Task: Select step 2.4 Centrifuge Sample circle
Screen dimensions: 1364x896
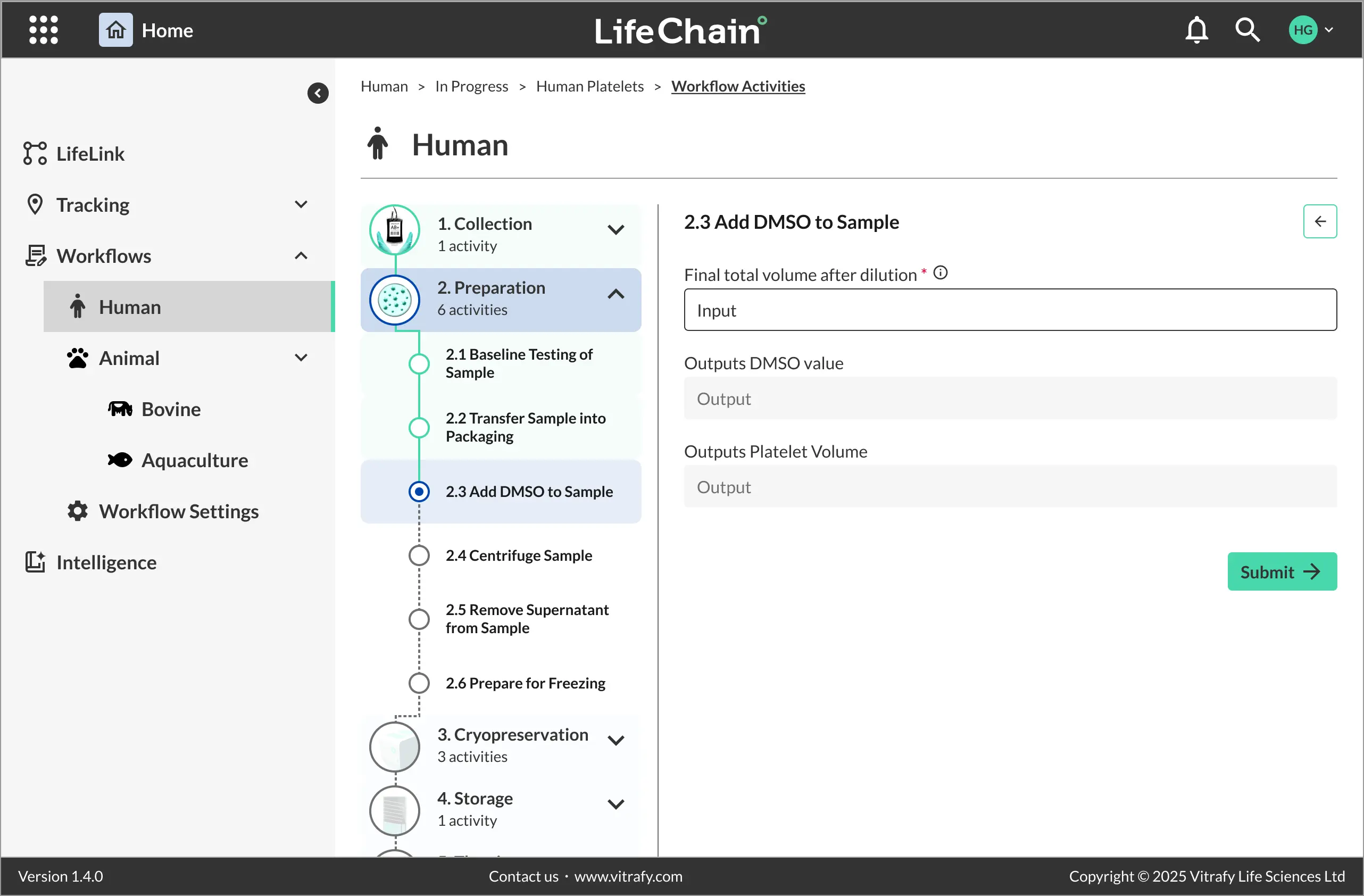Action: pos(419,555)
